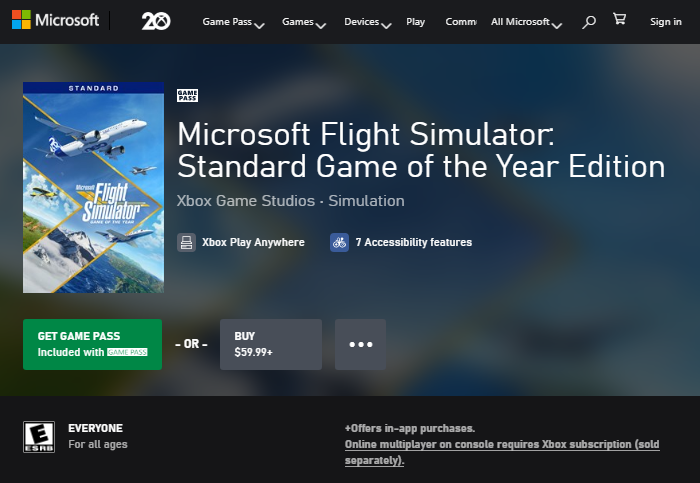This screenshot has width=700, height=483.
Task: Go to the Play menu item
Action: tap(415, 22)
